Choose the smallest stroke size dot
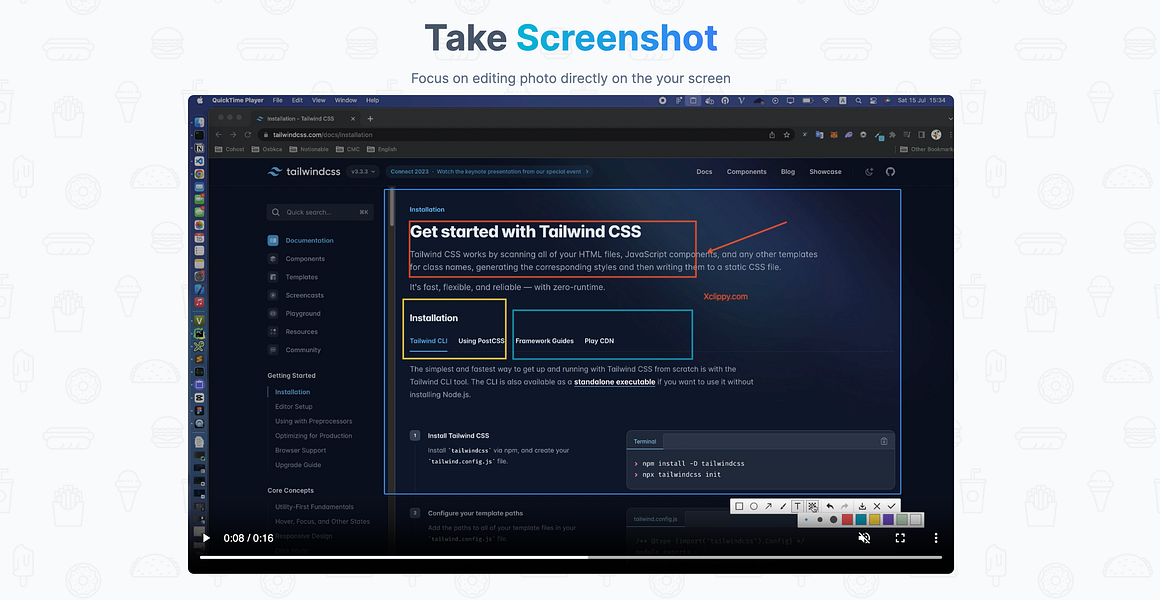Viewport: 1160px width, 600px height. [806, 519]
